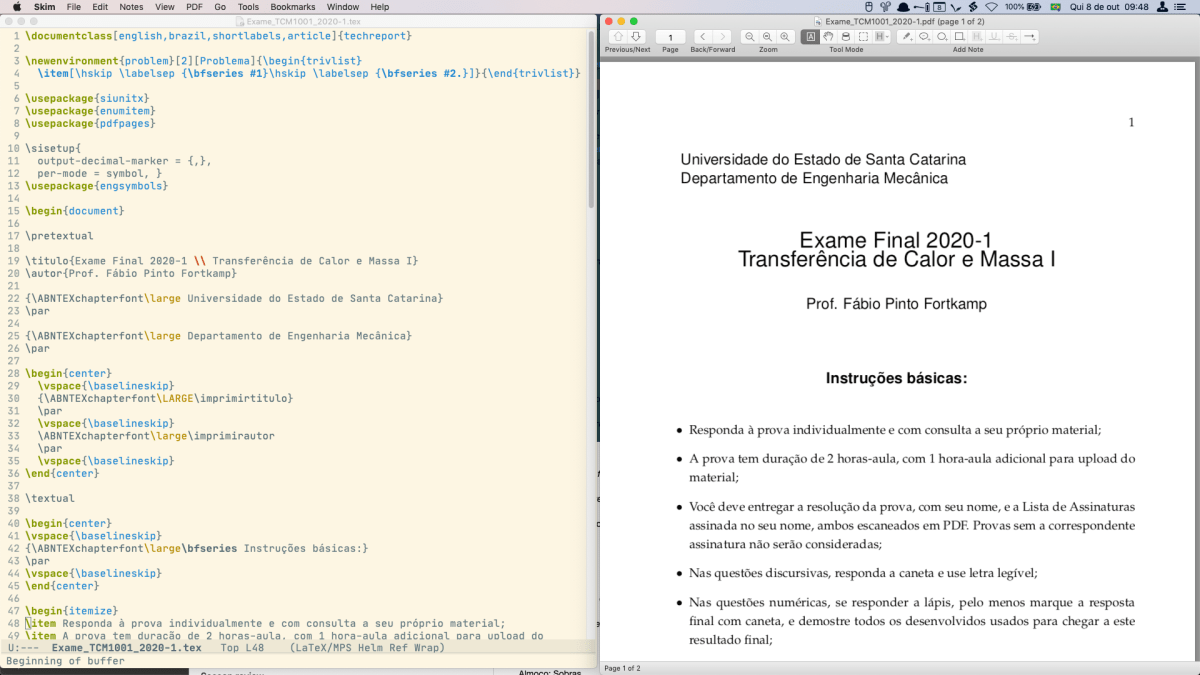Switch to the scroll hand tool mode
The height and width of the screenshot is (675, 1200).
pyautogui.click(x=829, y=37)
